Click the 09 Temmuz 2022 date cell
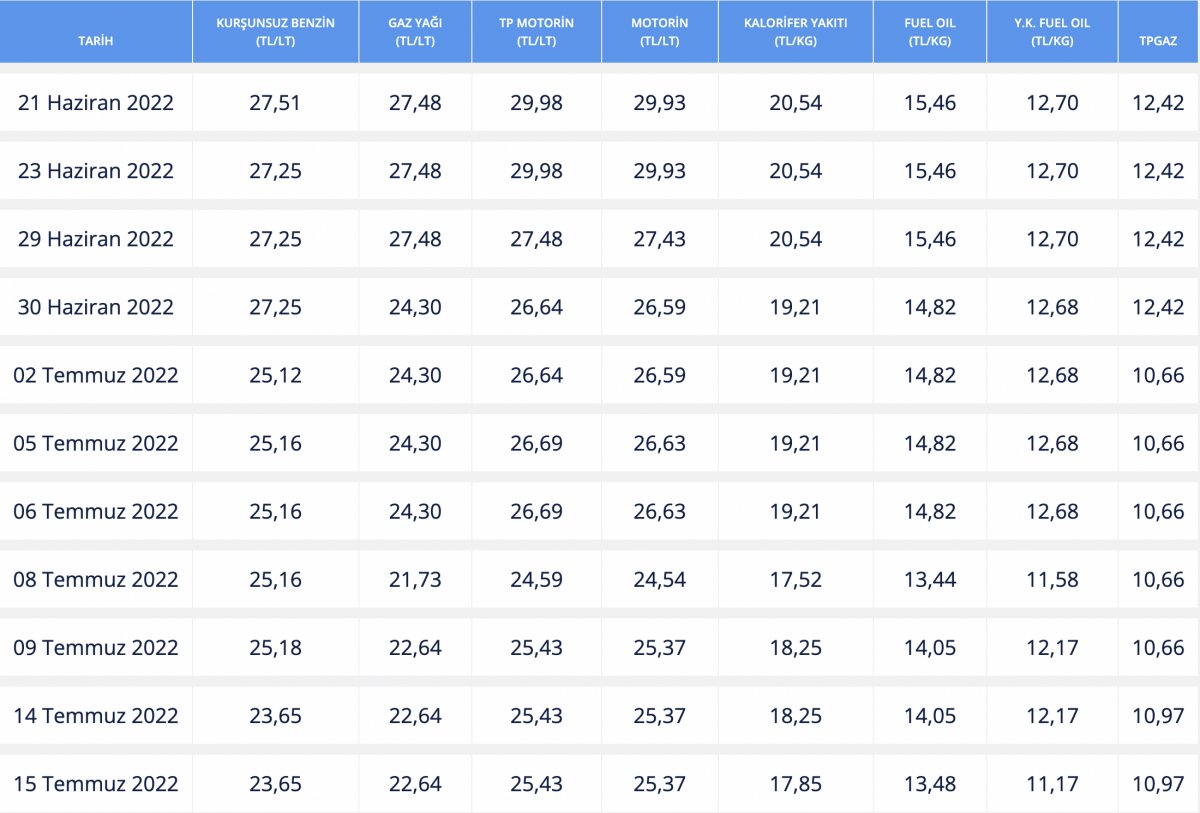This screenshot has width=1200, height=813. 96,647
